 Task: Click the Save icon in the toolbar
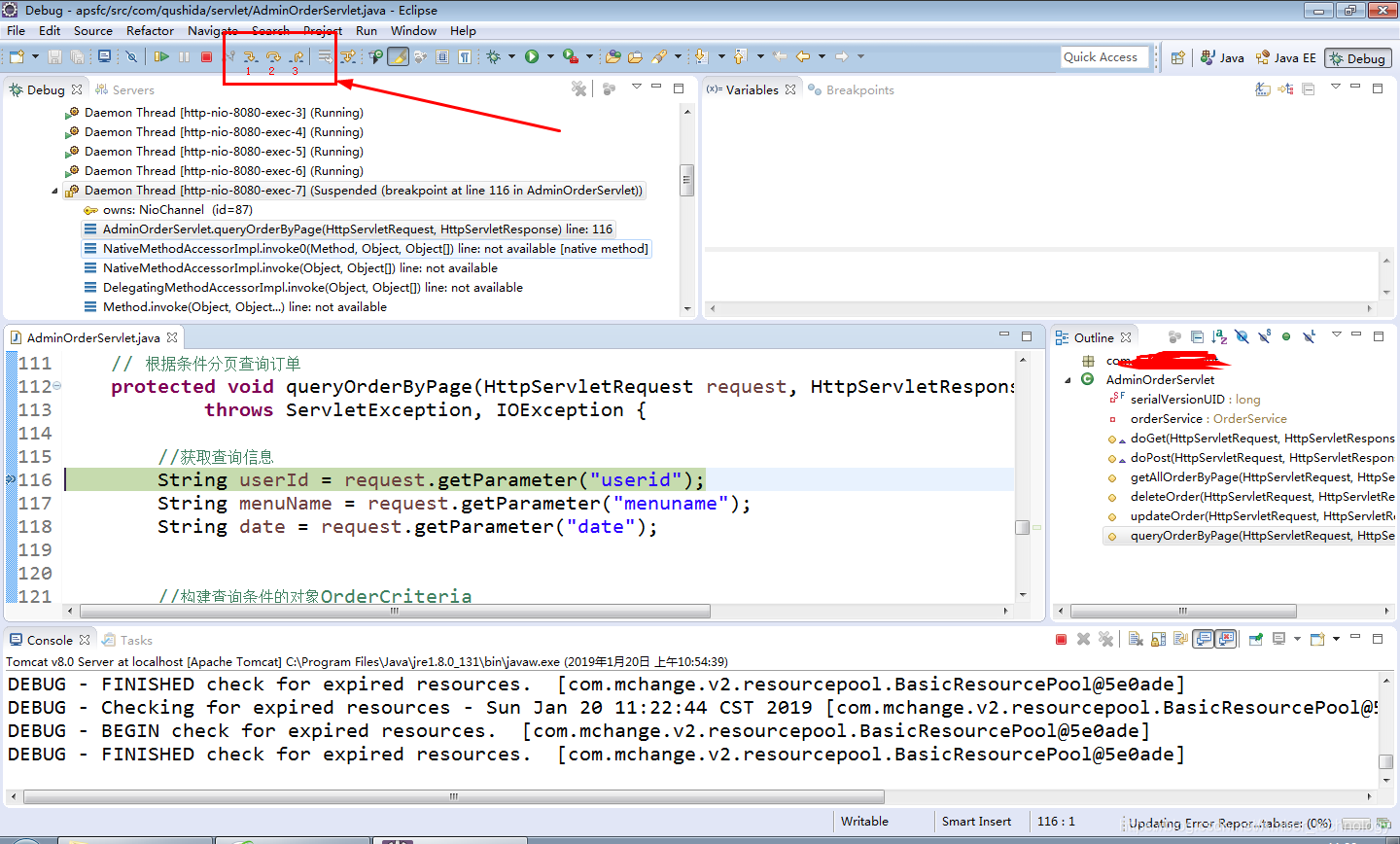(x=54, y=56)
